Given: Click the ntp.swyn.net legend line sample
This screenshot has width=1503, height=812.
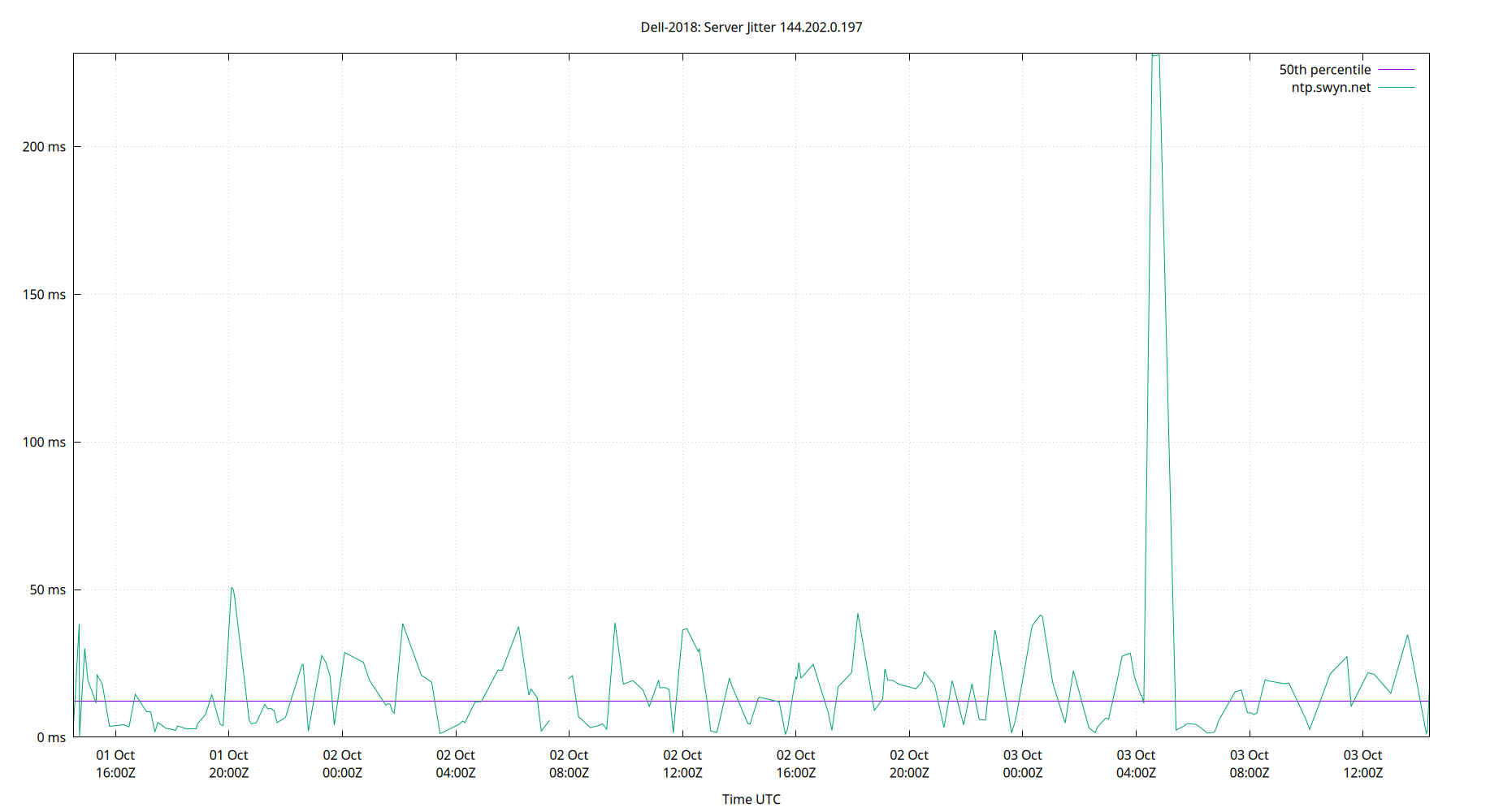Looking at the screenshot, I should 1397,88.
